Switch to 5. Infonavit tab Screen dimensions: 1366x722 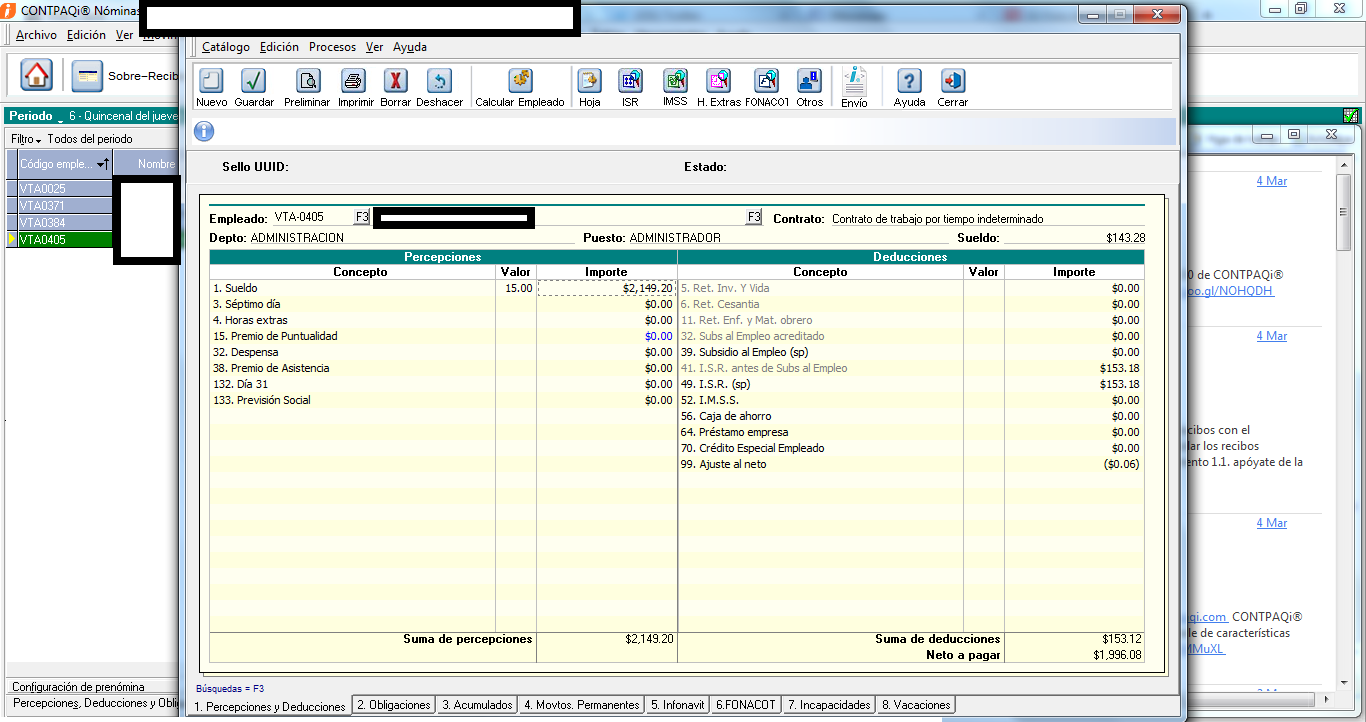coord(678,705)
